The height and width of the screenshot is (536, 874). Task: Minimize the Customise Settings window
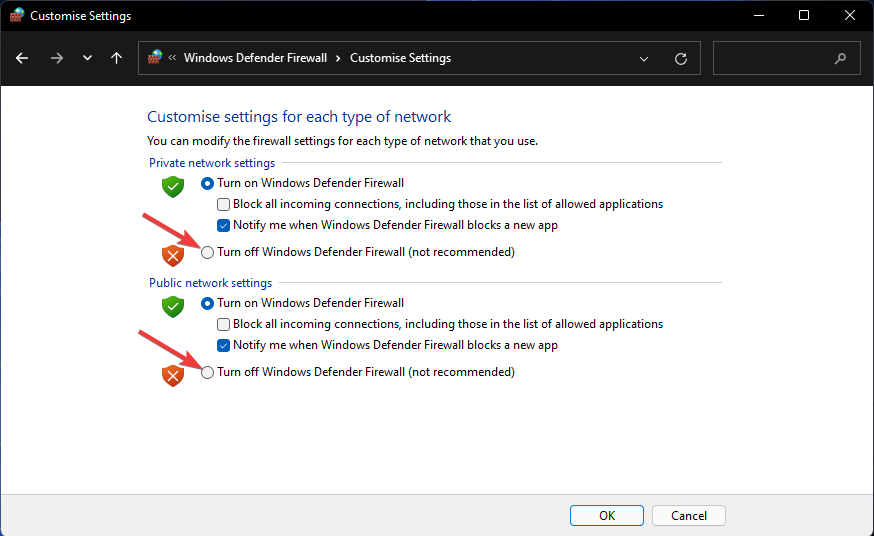(759, 15)
